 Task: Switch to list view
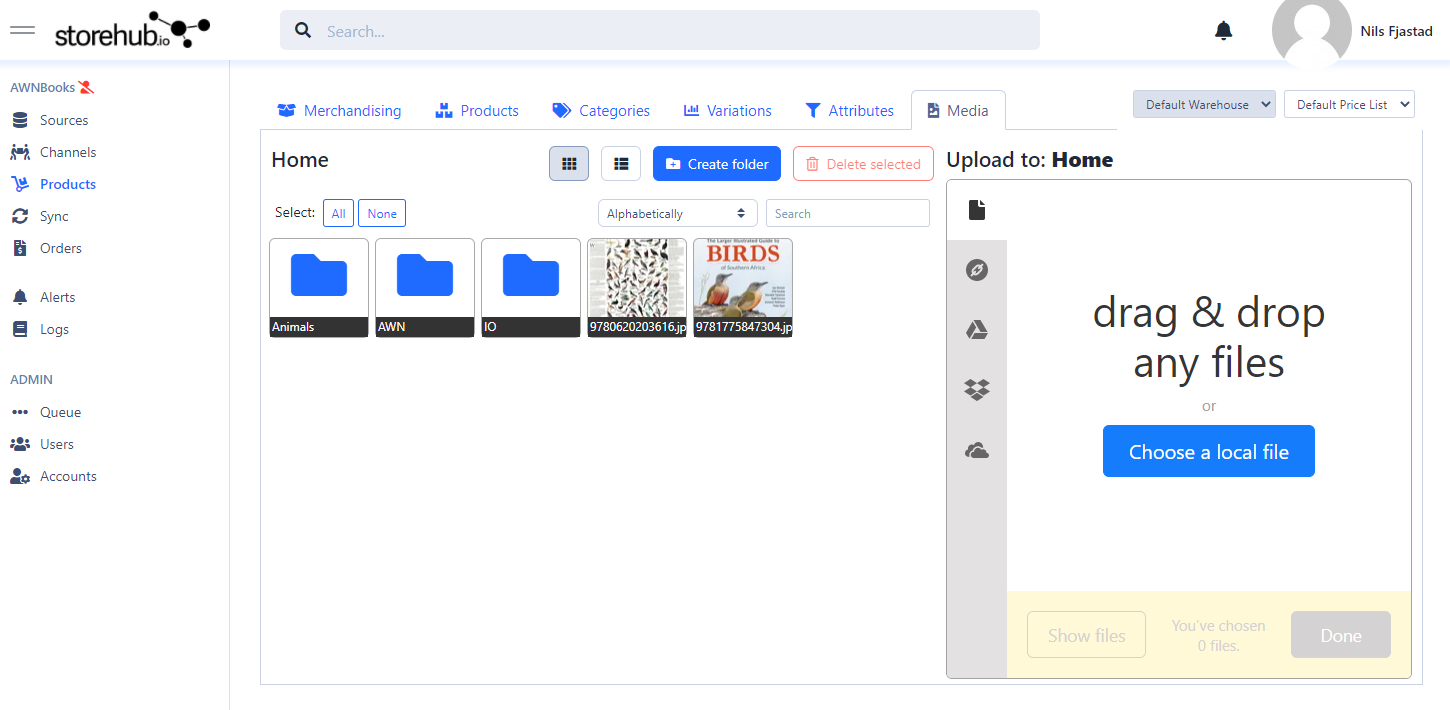click(621, 164)
